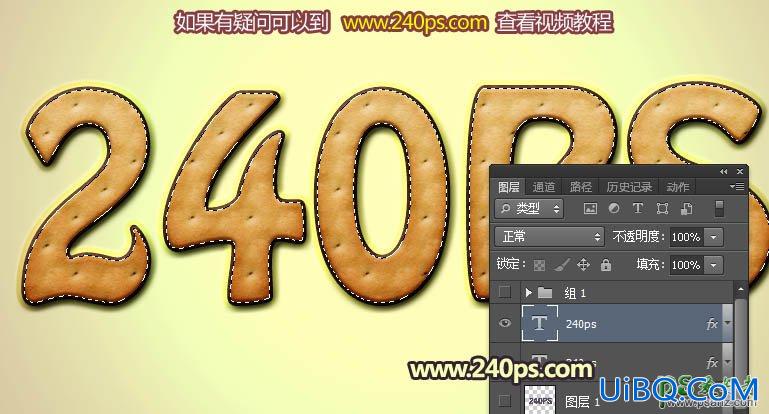Select the 240ps layer name
This screenshot has width=769, height=414.
(581, 324)
